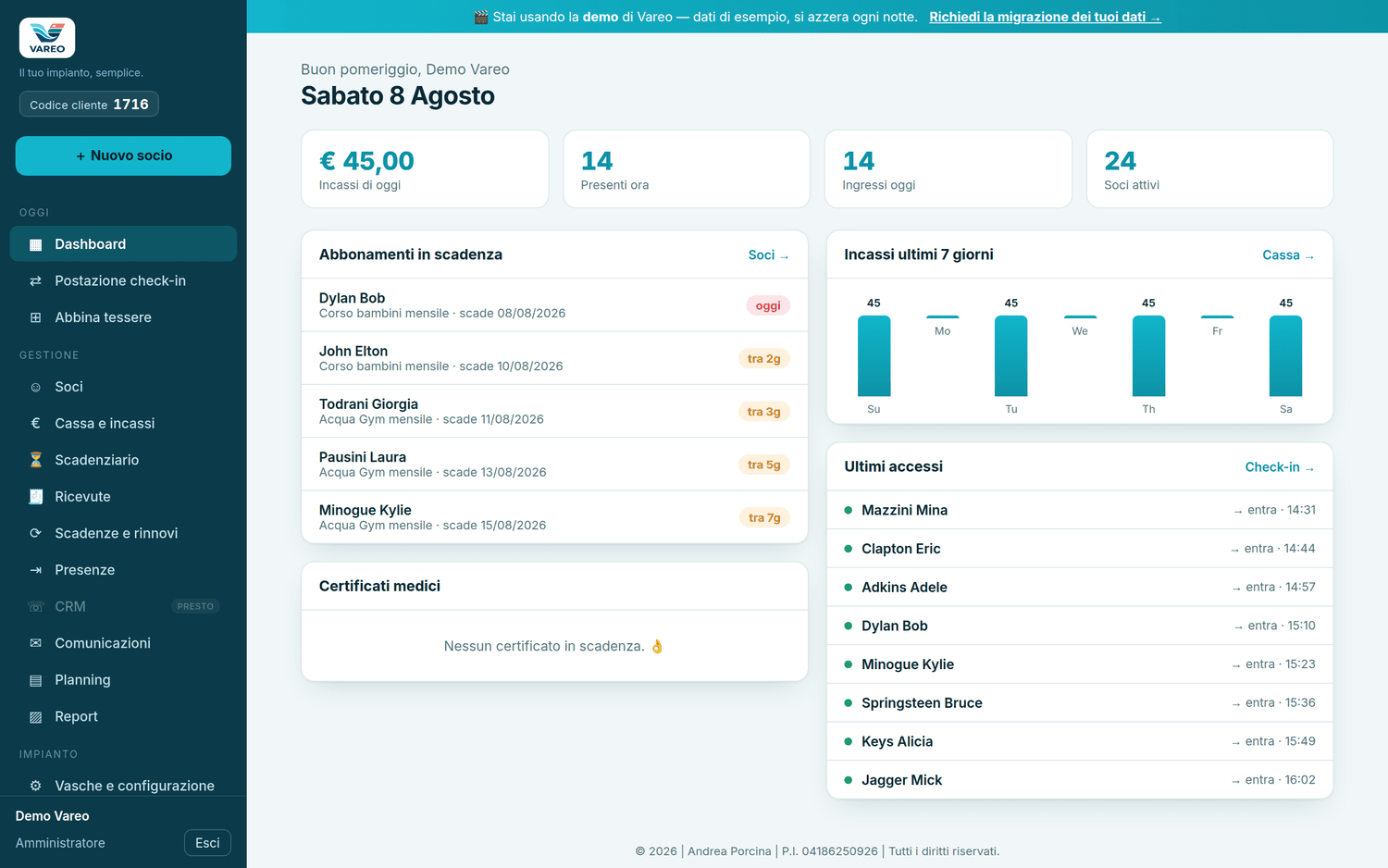
Task: Click the Tuesday bar in the incassi chart
Action: (x=1010, y=356)
